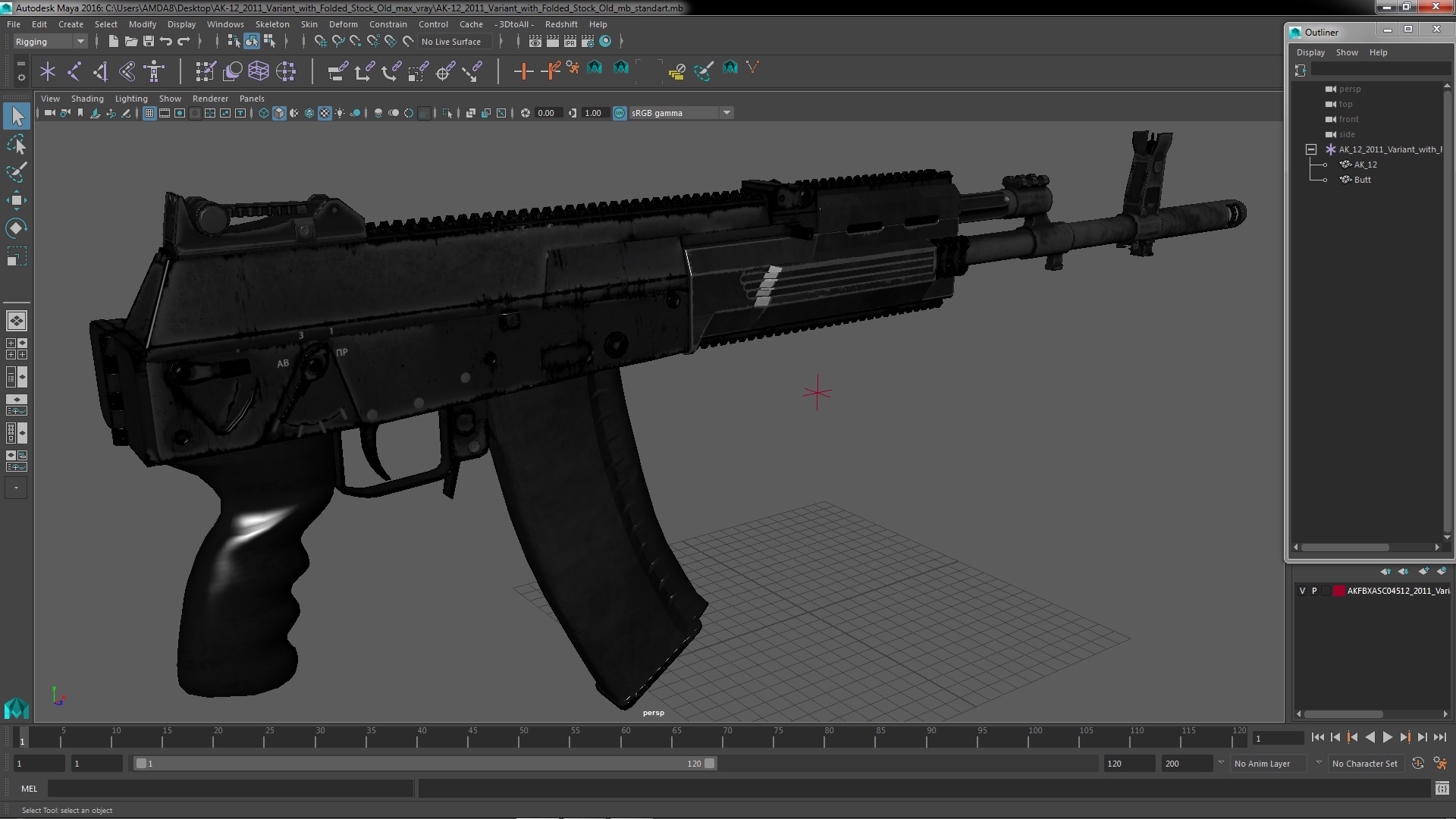Open IPR render icon
This screenshot has height=819, width=1456.
pos(570,42)
